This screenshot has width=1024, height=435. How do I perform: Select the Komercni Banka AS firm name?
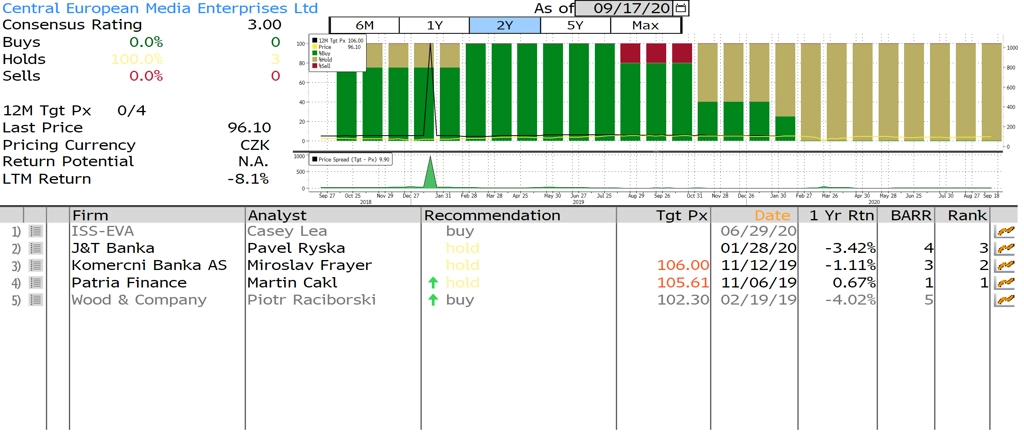pos(150,265)
